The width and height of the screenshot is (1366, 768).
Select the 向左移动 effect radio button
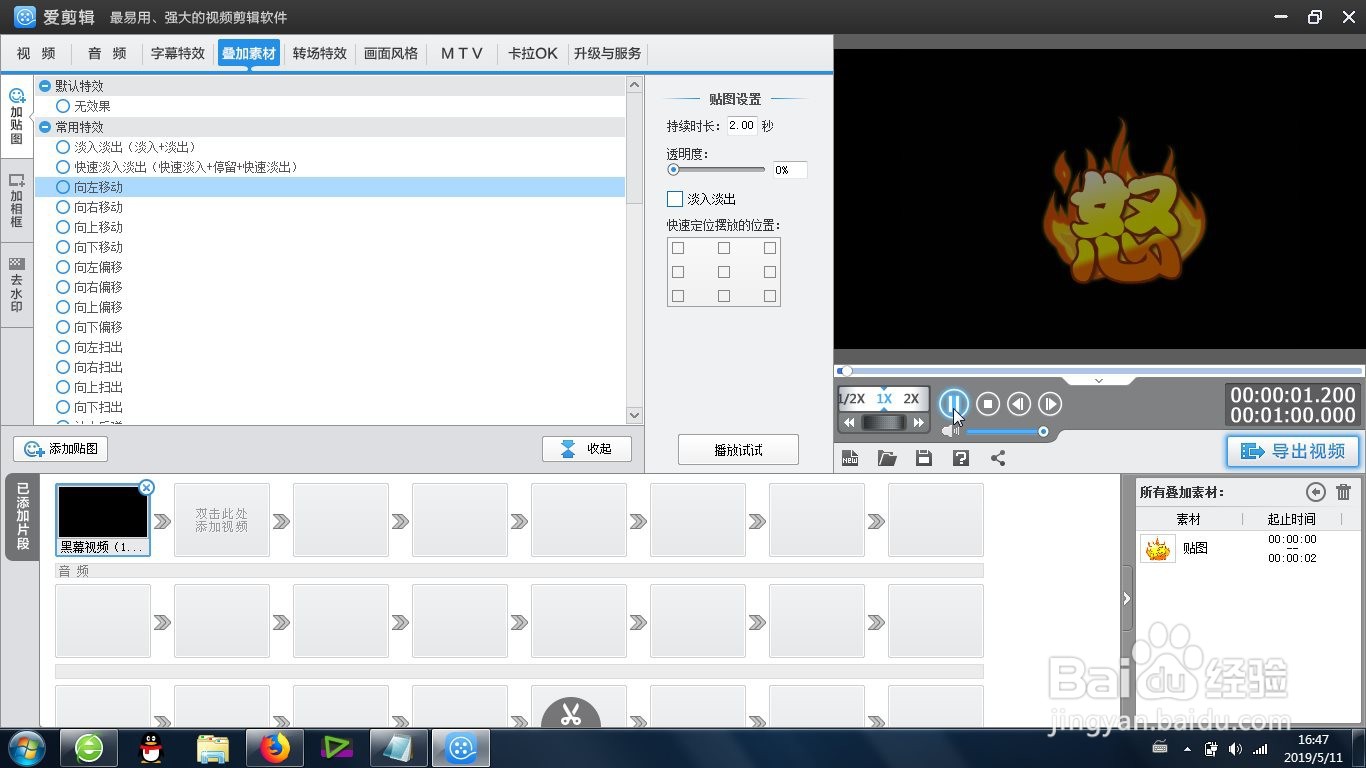click(x=63, y=187)
